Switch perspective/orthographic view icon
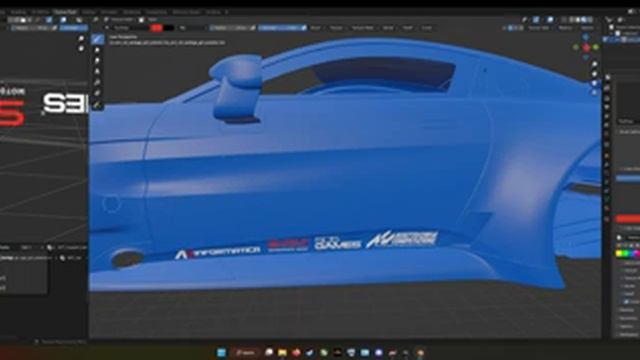The width and height of the screenshot is (640, 360). [x=594, y=93]
